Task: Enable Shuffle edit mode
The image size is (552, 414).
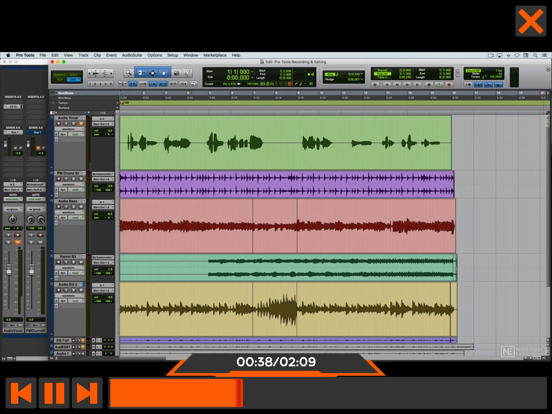Action: pyautogui.click(x=59, y=75)
